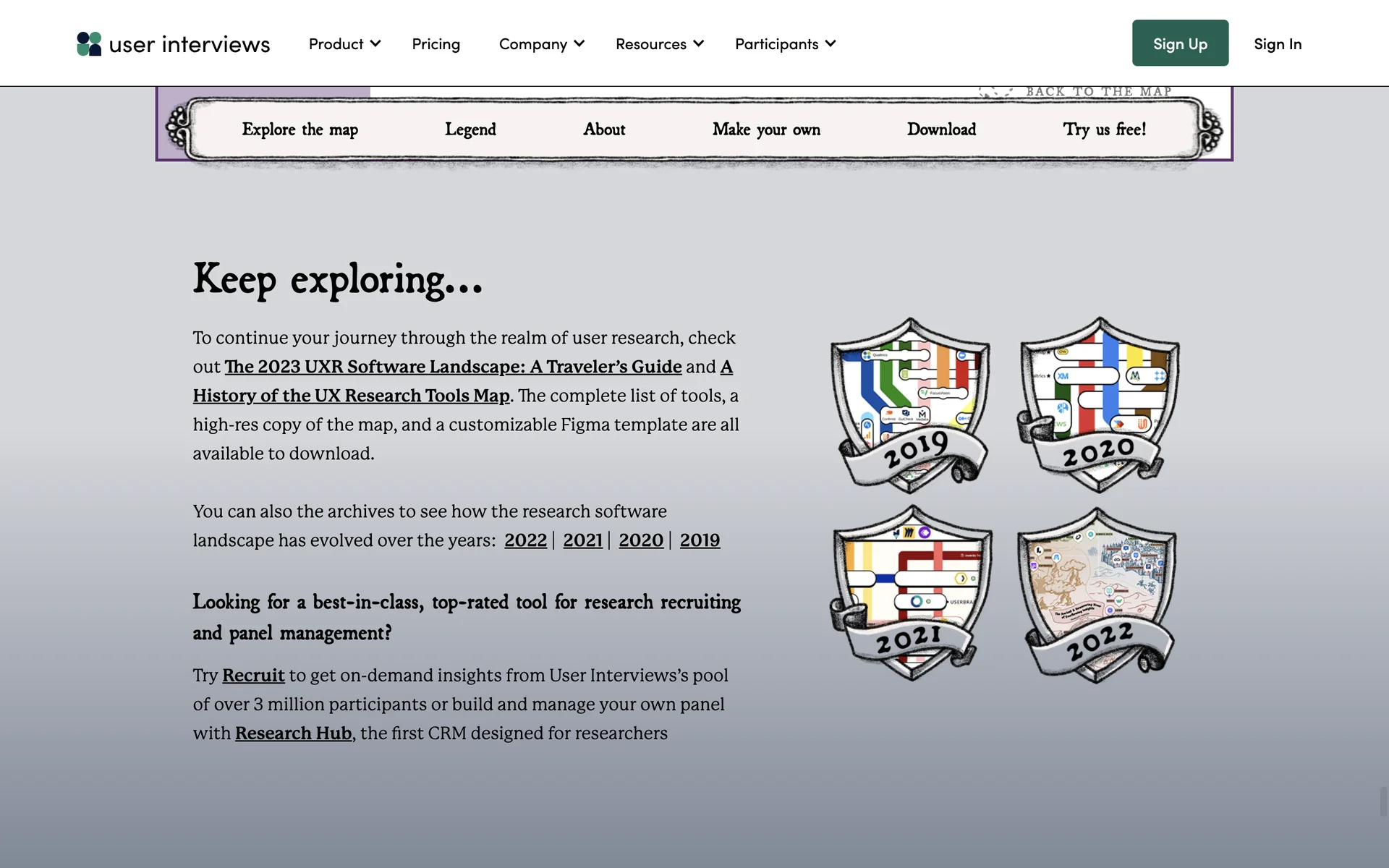Open the 2023 UXR Software Landscape link

(x=453, y=367)
